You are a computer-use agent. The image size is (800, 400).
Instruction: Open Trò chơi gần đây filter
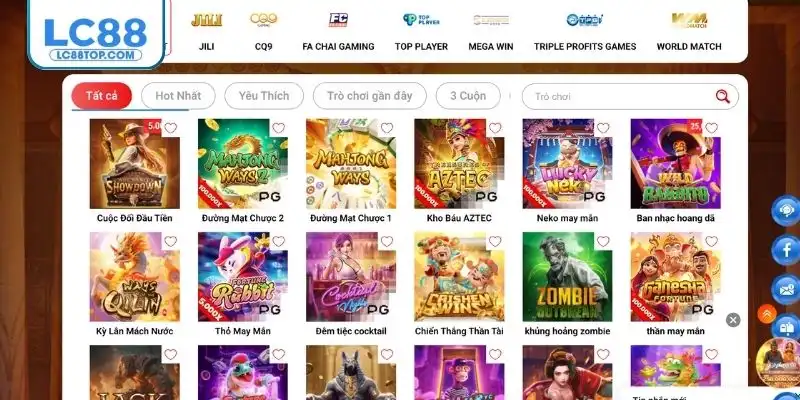pos(369,96)
